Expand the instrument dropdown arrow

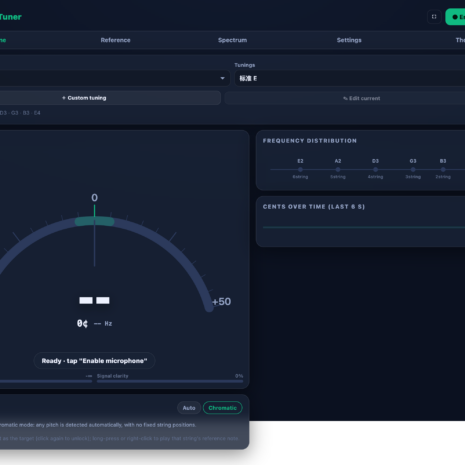[222, 78]
